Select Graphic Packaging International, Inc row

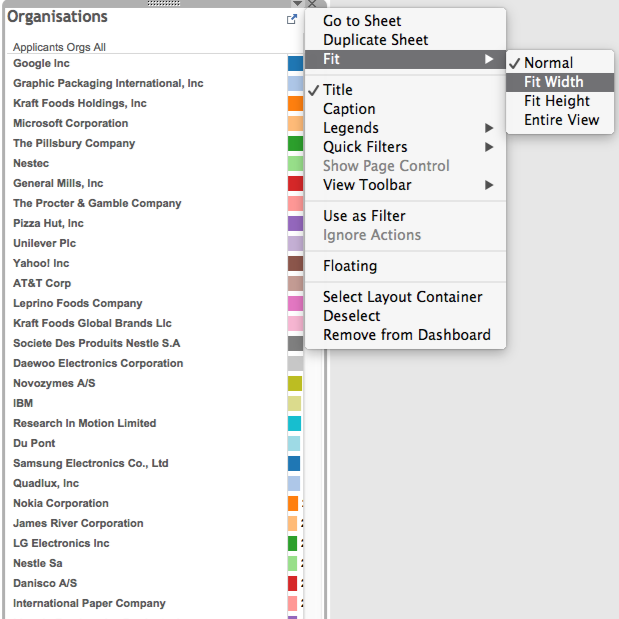pos(108,83)
